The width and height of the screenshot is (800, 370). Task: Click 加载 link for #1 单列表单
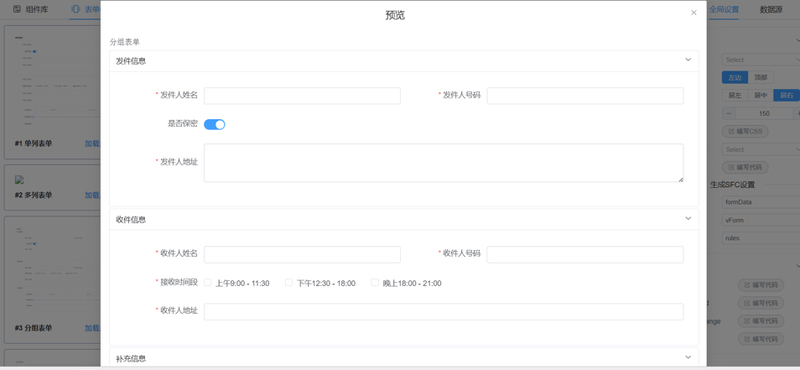[x=92, y=143]
